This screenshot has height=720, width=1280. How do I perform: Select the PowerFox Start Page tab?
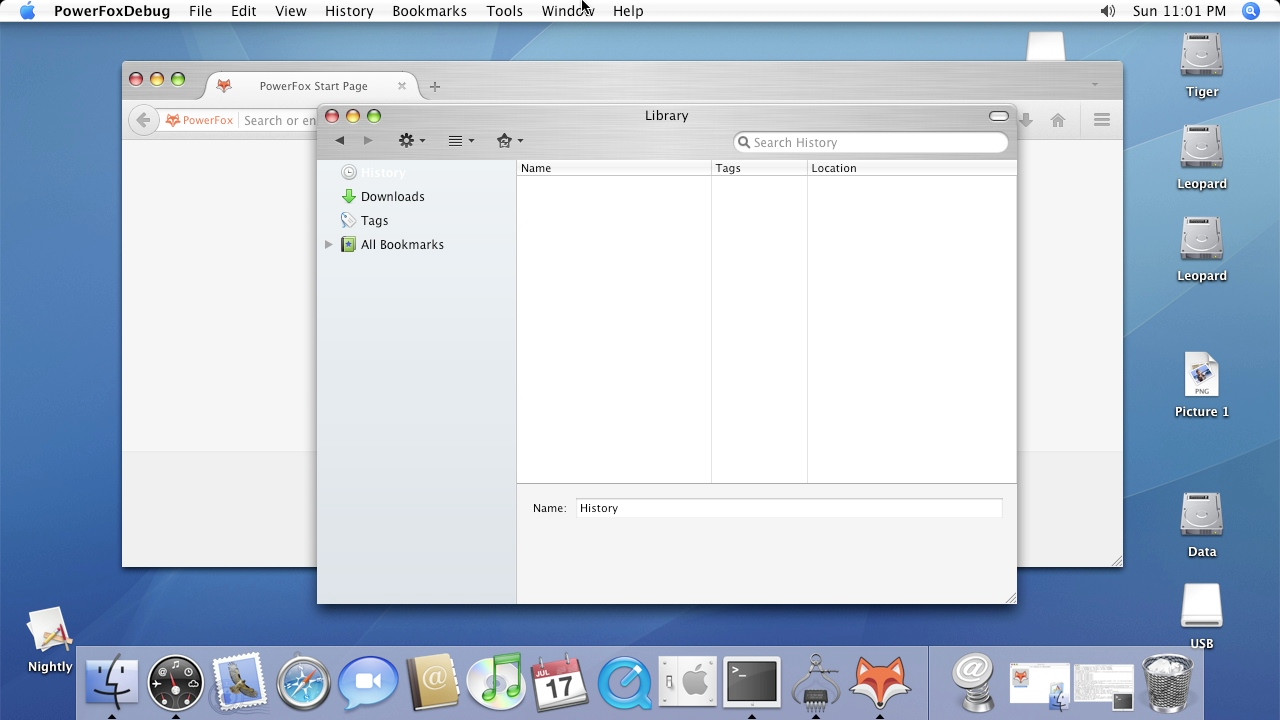pos(313,86)
